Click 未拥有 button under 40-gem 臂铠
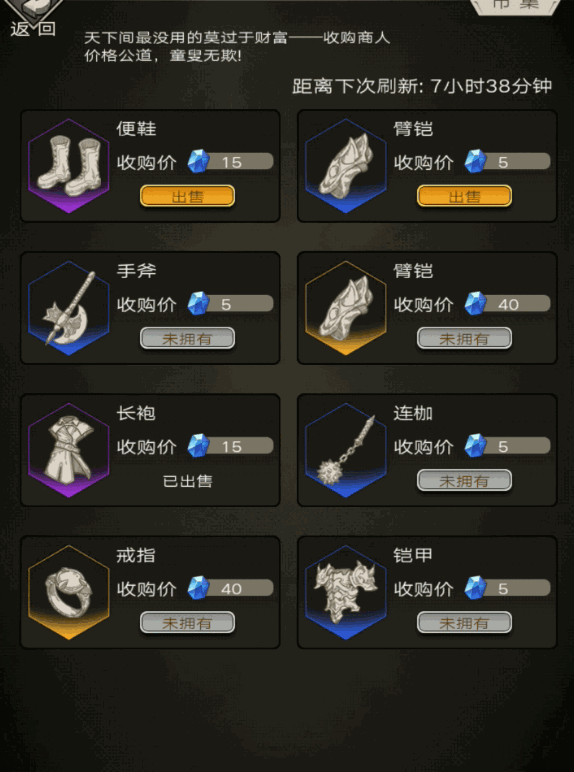 coord(464,338)
